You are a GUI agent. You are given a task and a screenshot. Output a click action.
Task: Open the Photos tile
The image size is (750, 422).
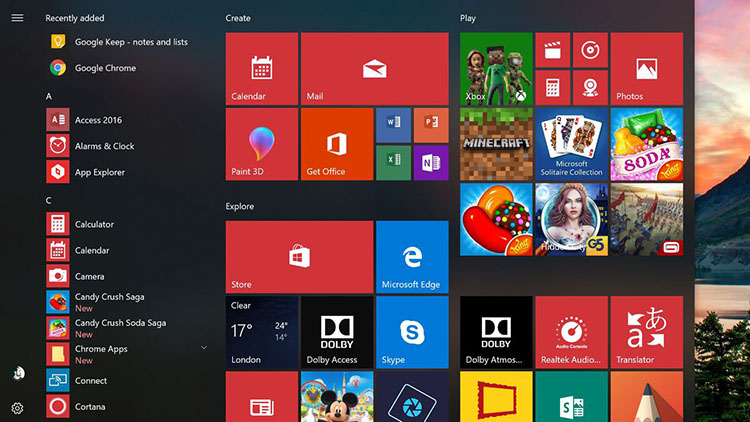tap(647, 69)
